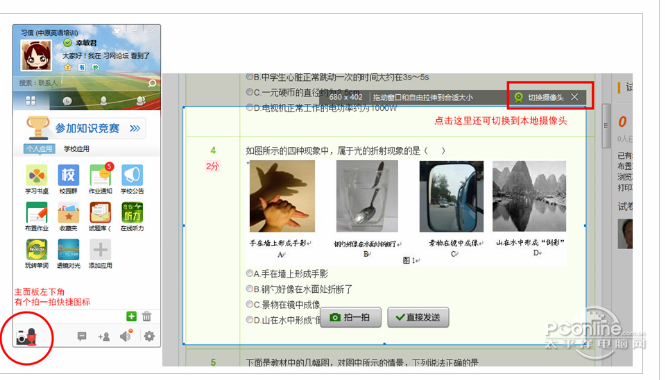Click the trash can delete icon

coord(147,316)
